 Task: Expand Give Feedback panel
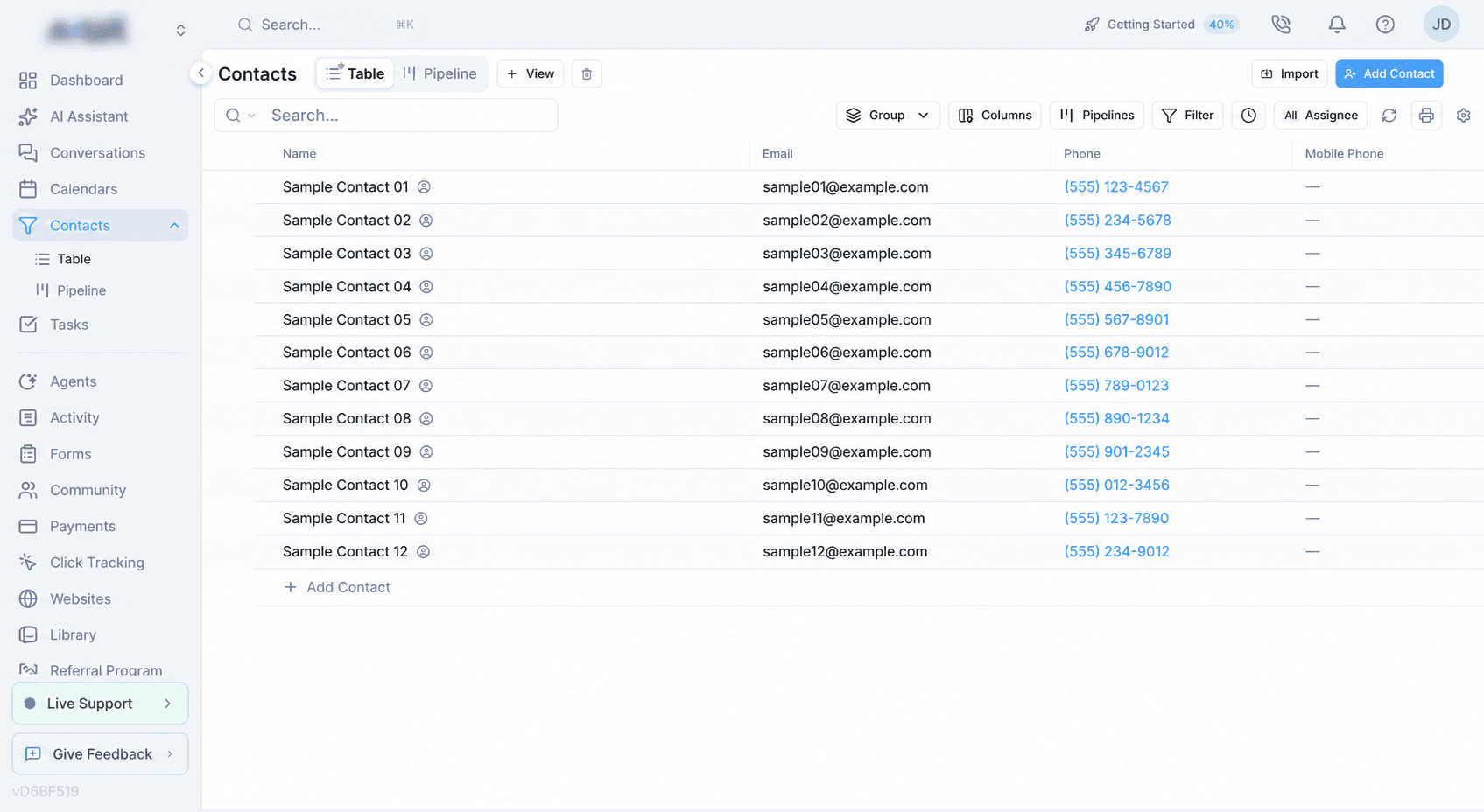point(100,754)
